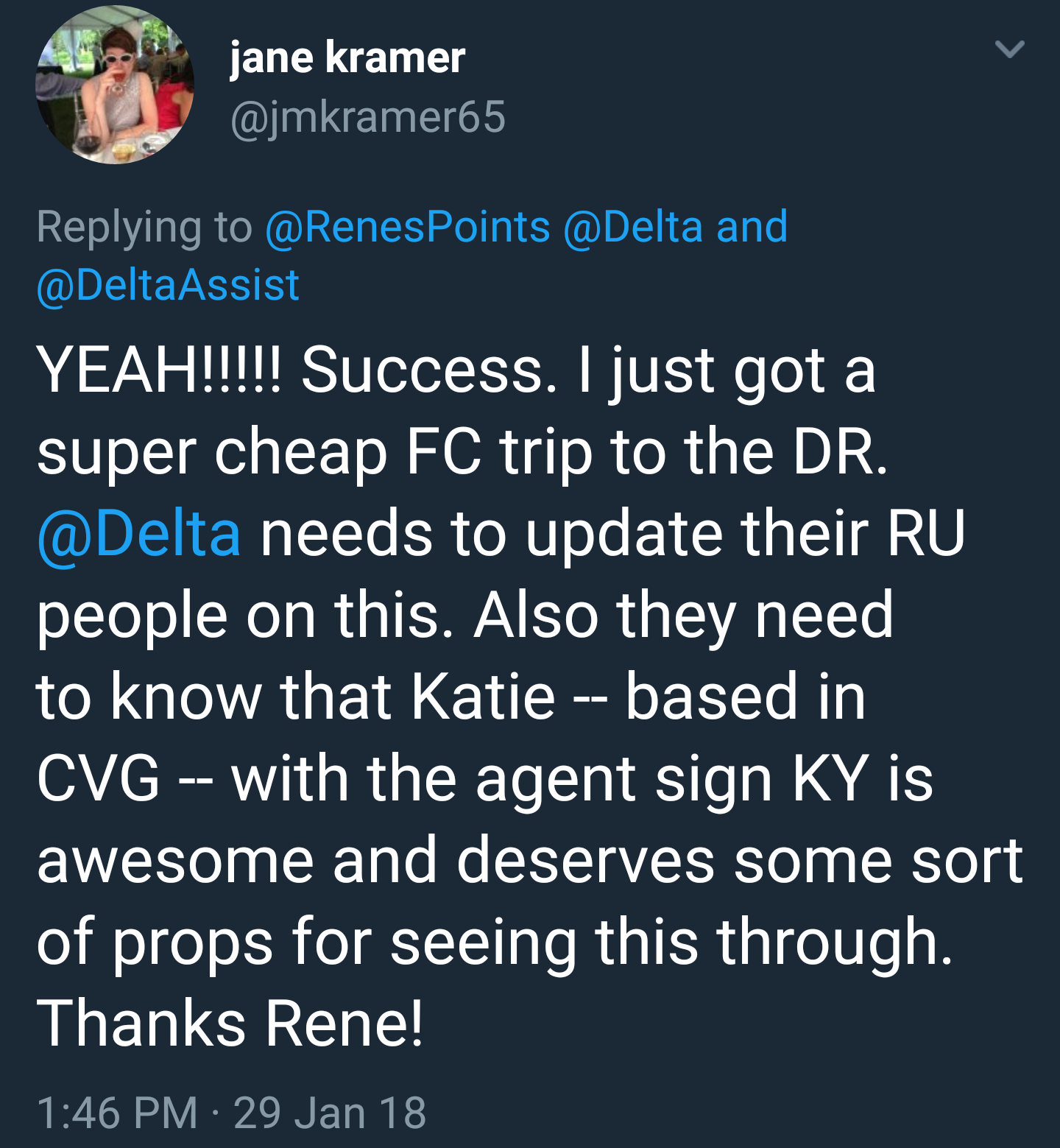Click the word "and" in reply header

click(x=752, y=226)
